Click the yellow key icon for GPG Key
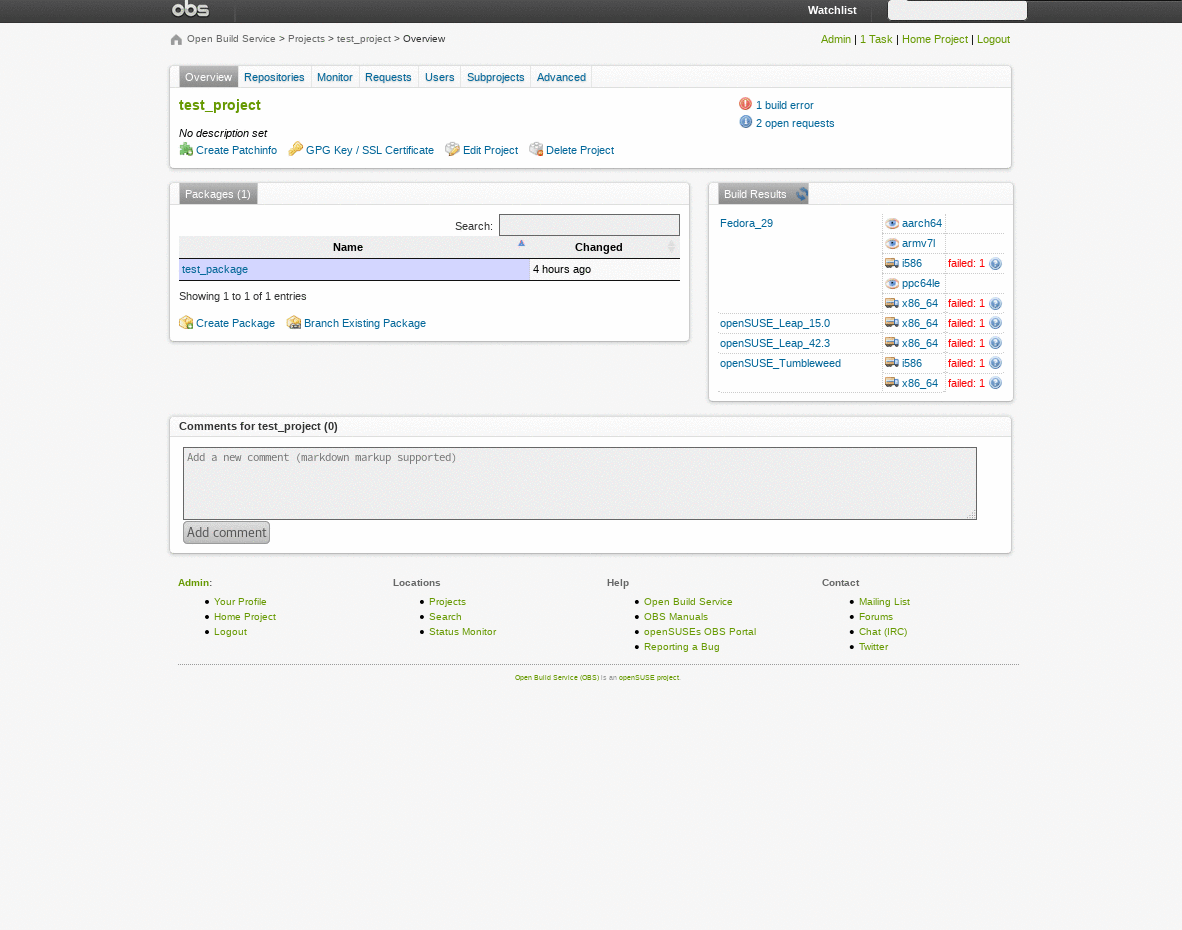1182x930 pixels. tap(296, 150)
